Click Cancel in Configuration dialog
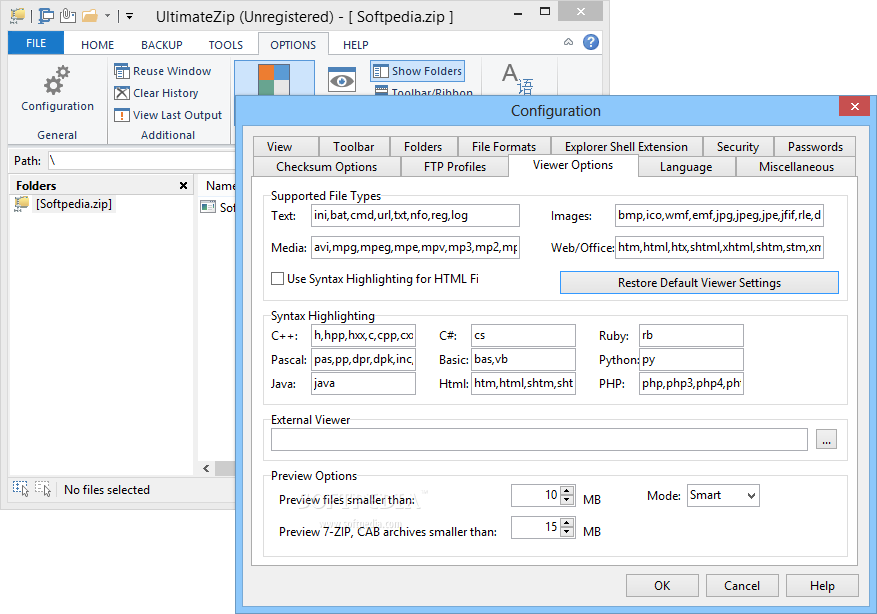 point(742,585)
